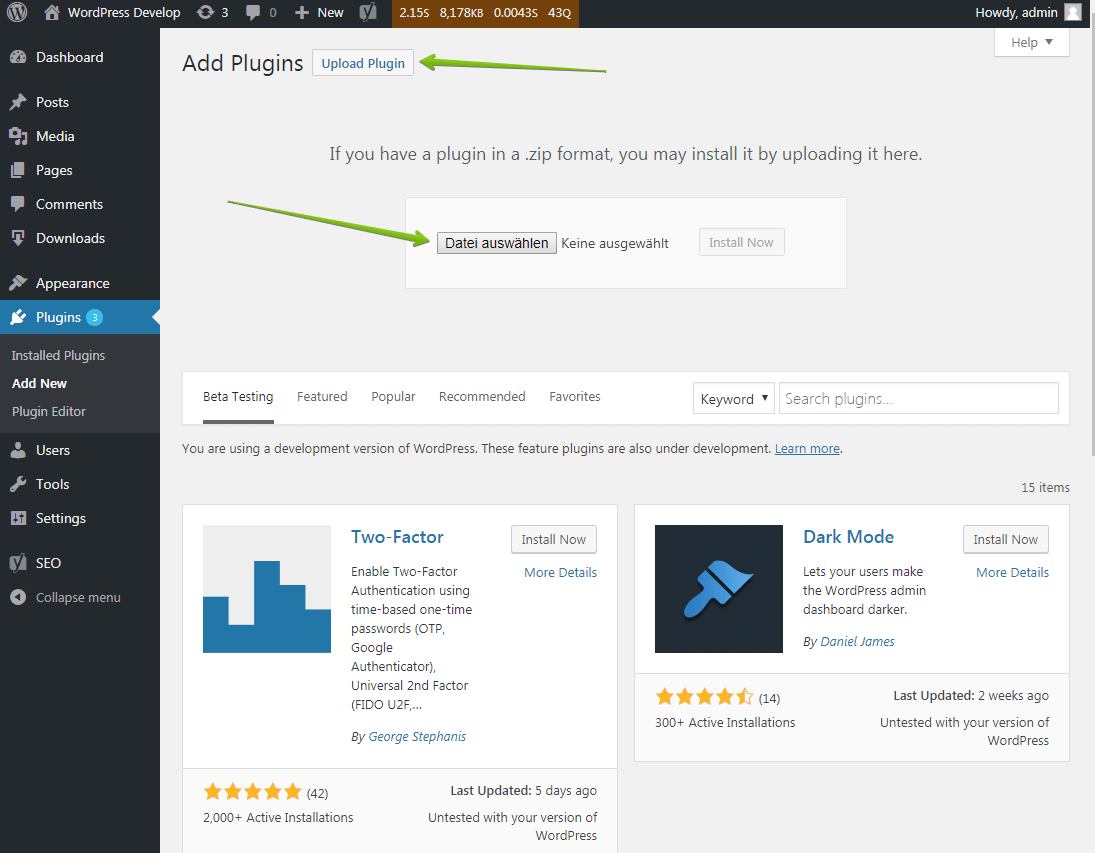The image size is (1095, 853).
Task: Click the home icon beside WordPress Develop
Action: (x=52, y=13)
